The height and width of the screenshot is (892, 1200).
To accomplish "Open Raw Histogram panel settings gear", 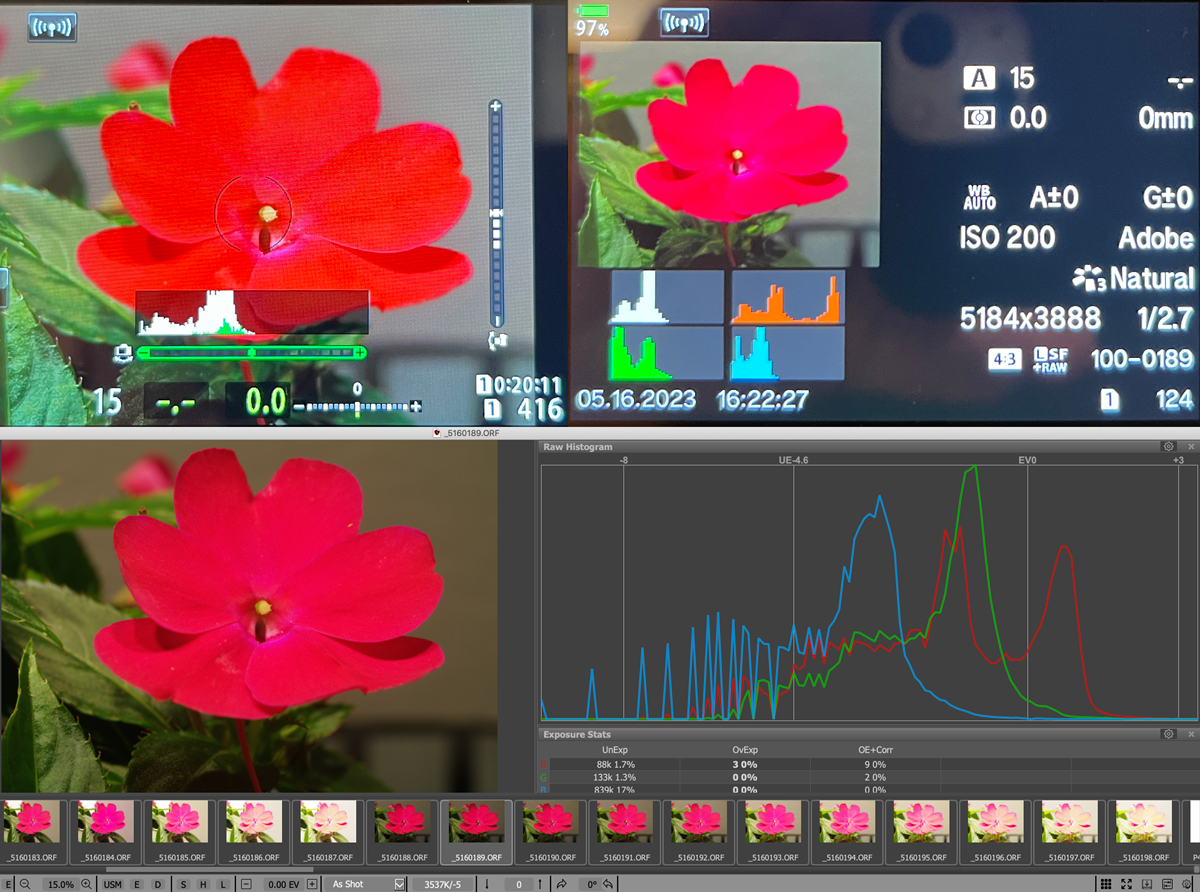I will pos(1168,446).
